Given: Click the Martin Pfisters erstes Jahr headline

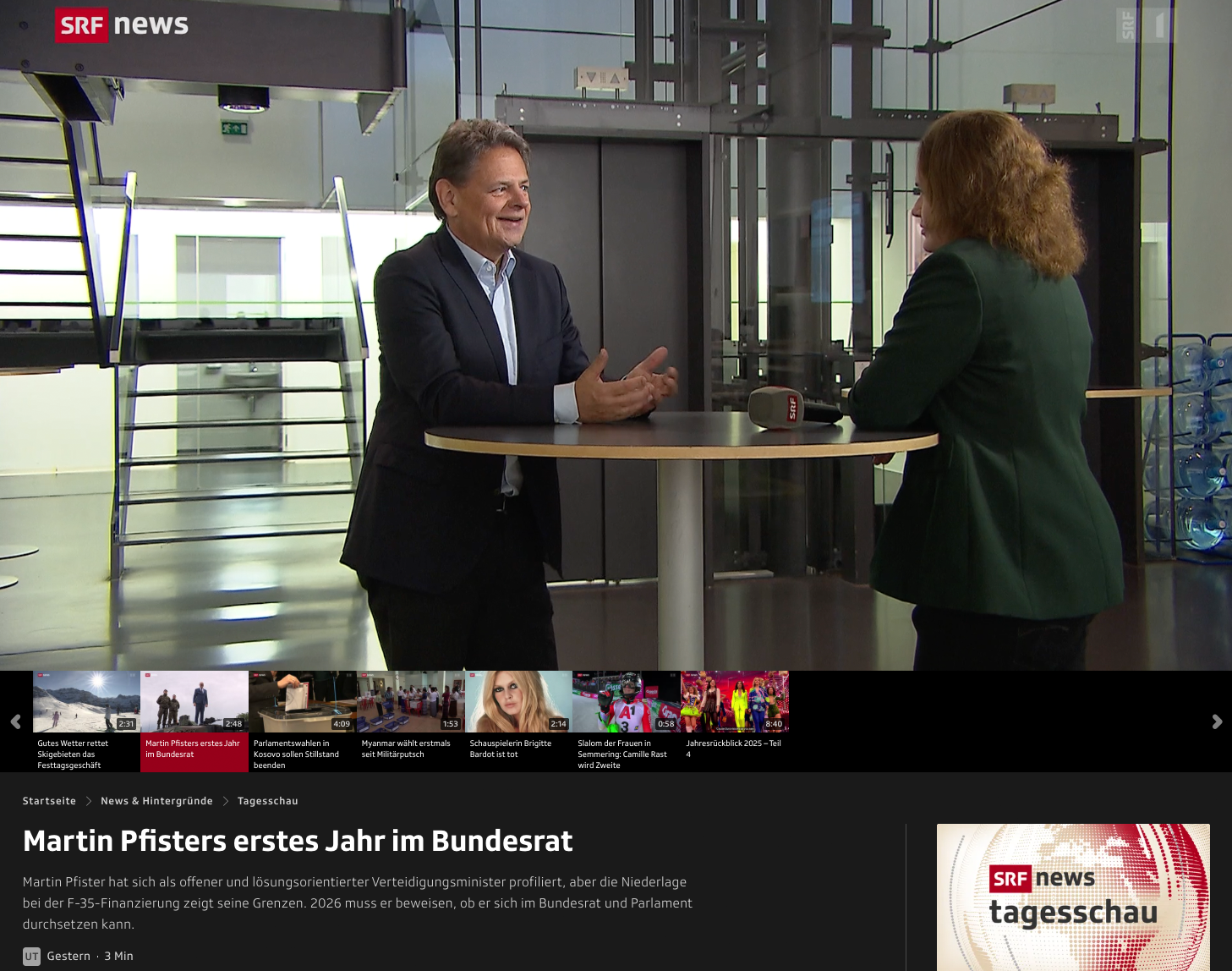Looking at the screenshot, I should pyautogui.click(x=298, y=841).
